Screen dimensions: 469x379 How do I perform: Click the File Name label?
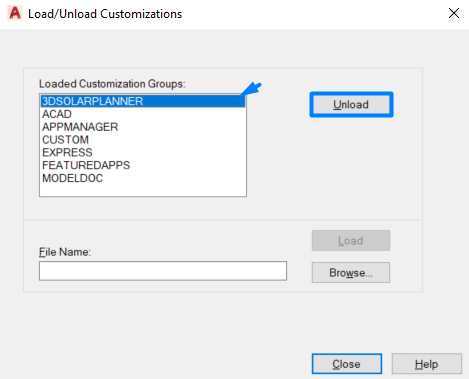pos(65,252)
